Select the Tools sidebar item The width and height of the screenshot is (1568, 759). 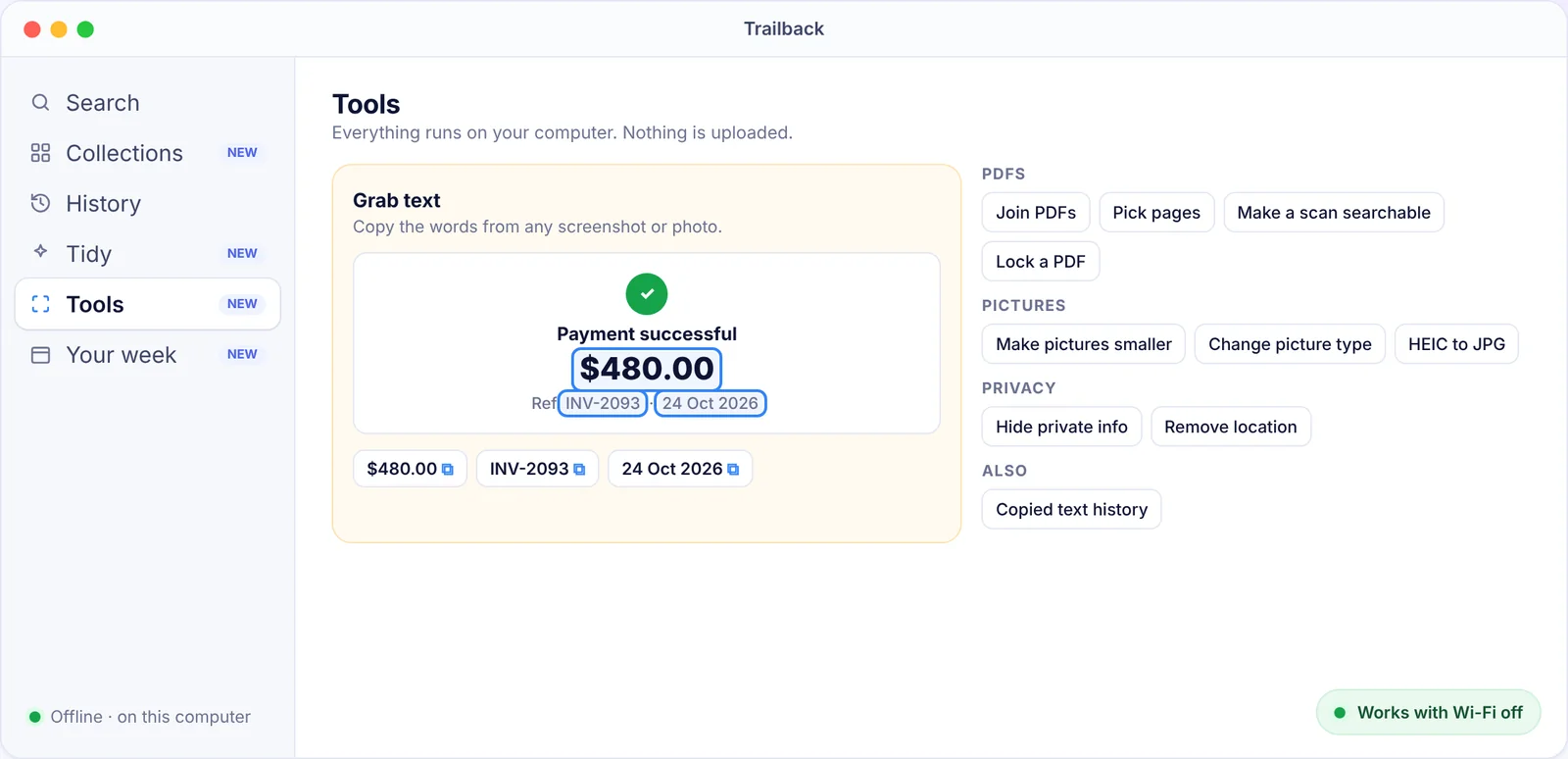(x=148, y=304)
